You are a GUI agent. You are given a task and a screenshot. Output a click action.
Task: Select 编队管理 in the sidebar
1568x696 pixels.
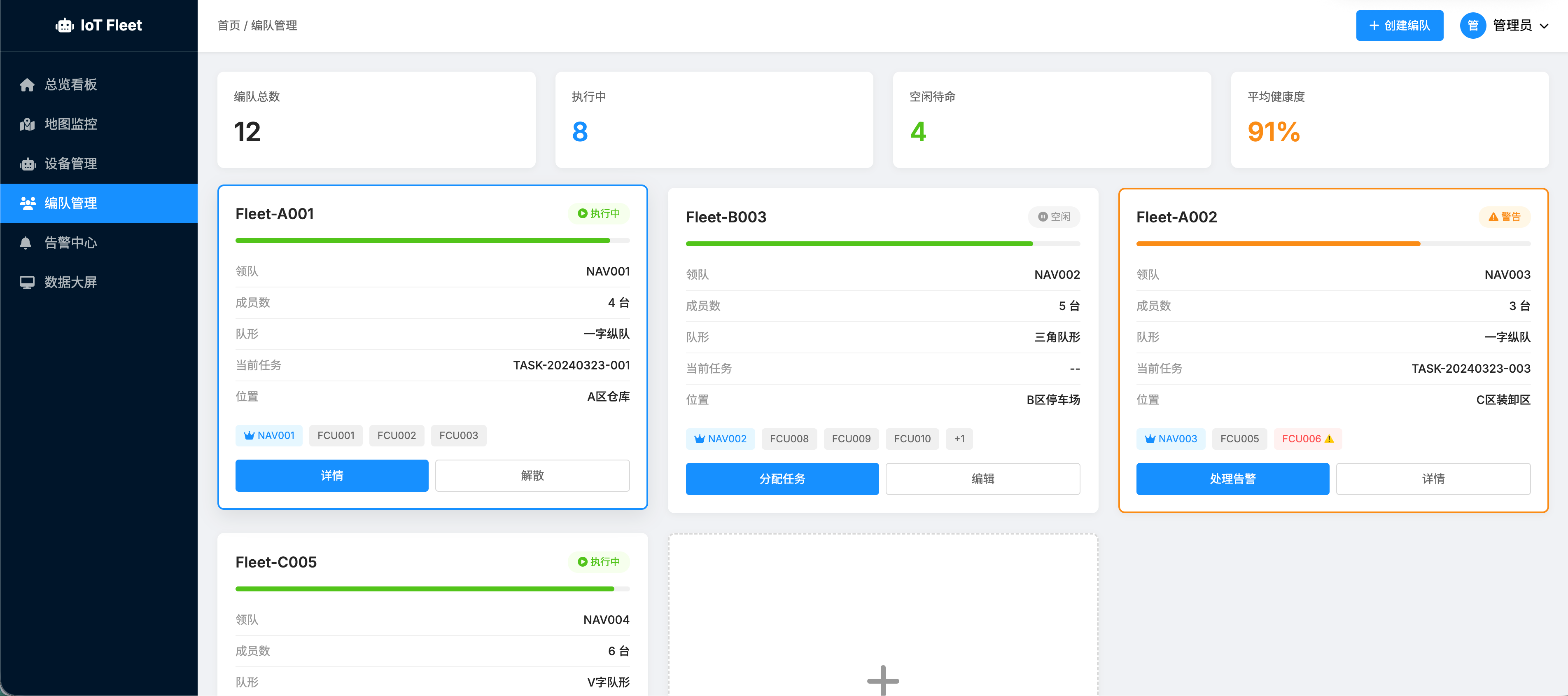tap(98, 203)
